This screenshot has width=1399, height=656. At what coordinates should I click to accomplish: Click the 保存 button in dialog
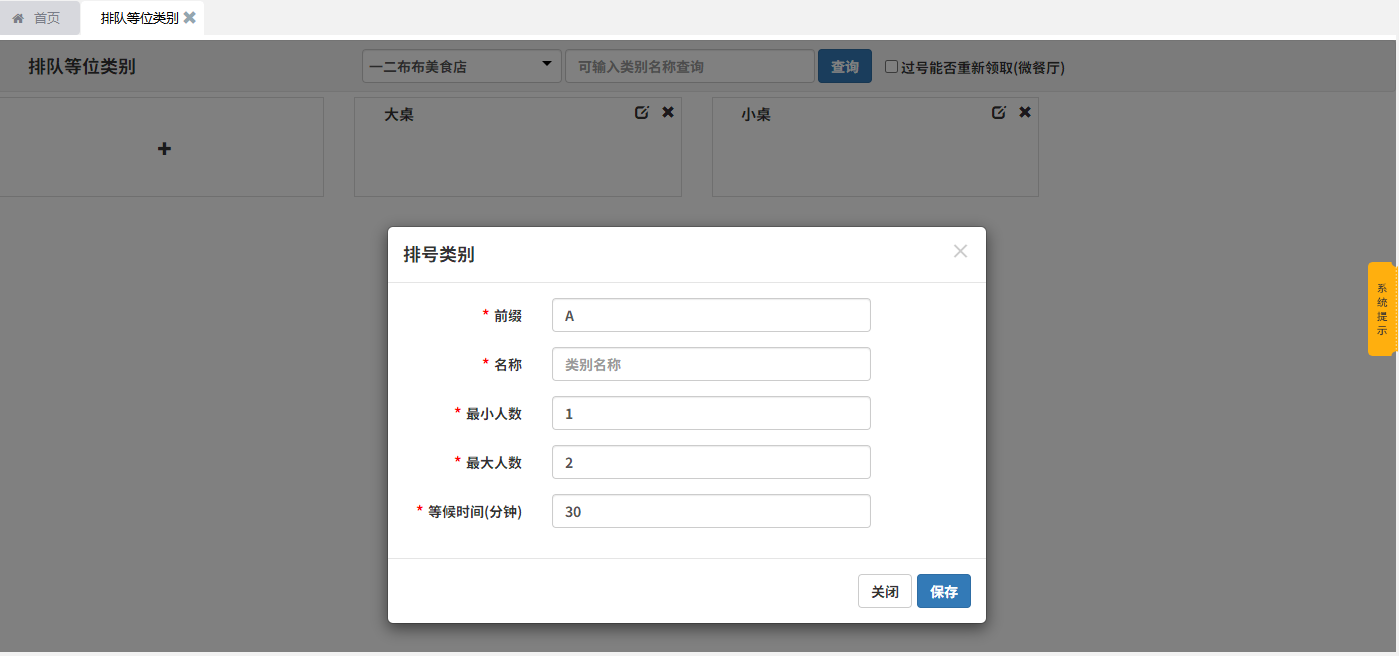coord(944,591)
